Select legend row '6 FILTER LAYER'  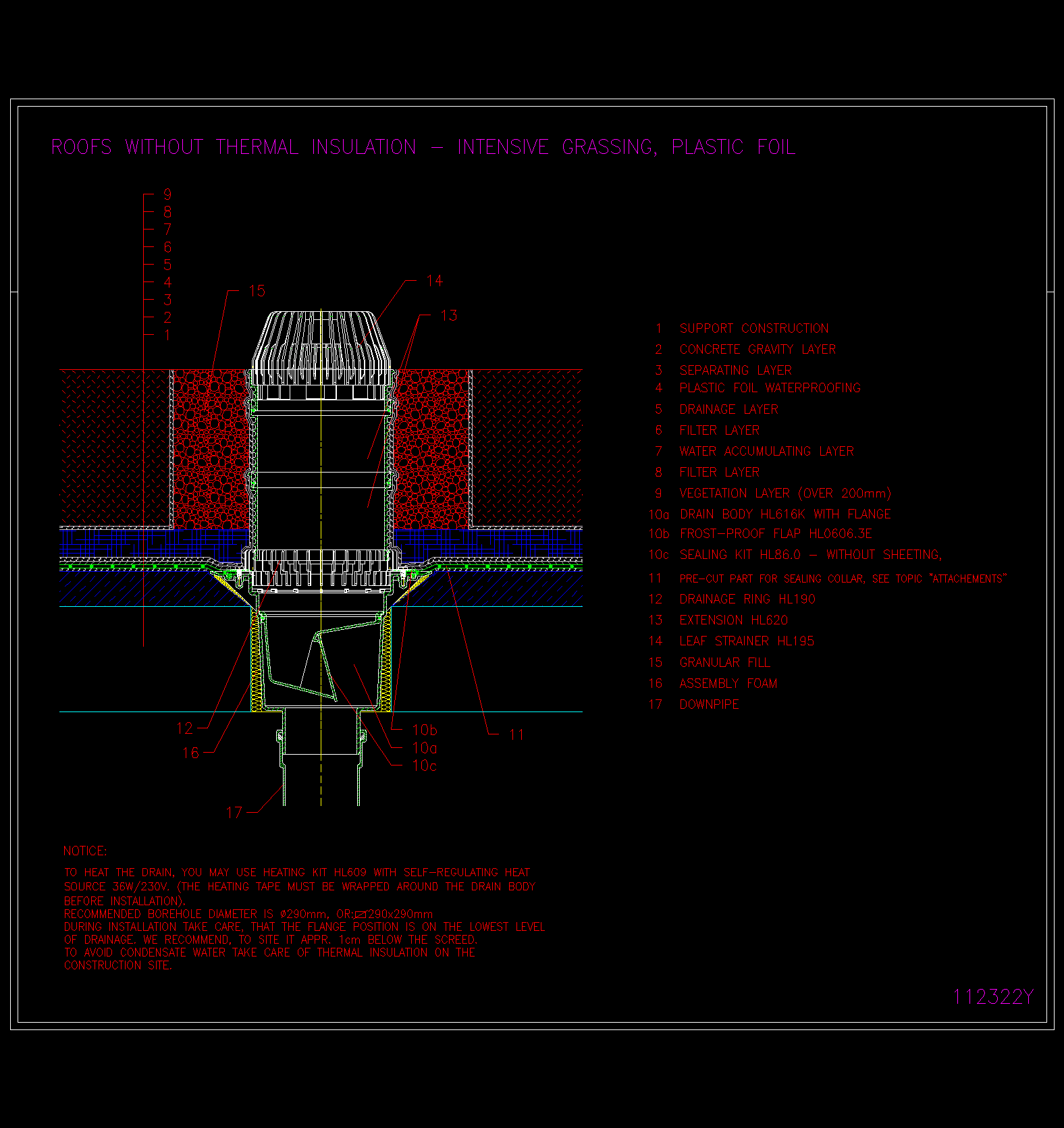[707, 431]
